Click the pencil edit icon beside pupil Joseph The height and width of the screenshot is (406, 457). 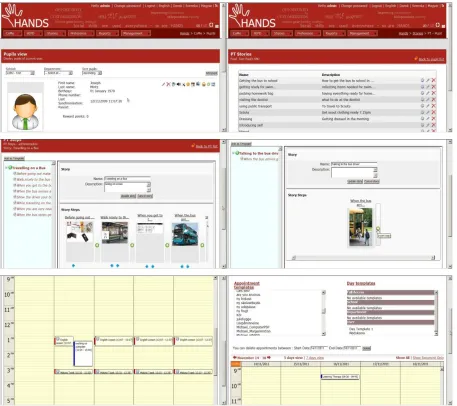(x=163, y=84)
